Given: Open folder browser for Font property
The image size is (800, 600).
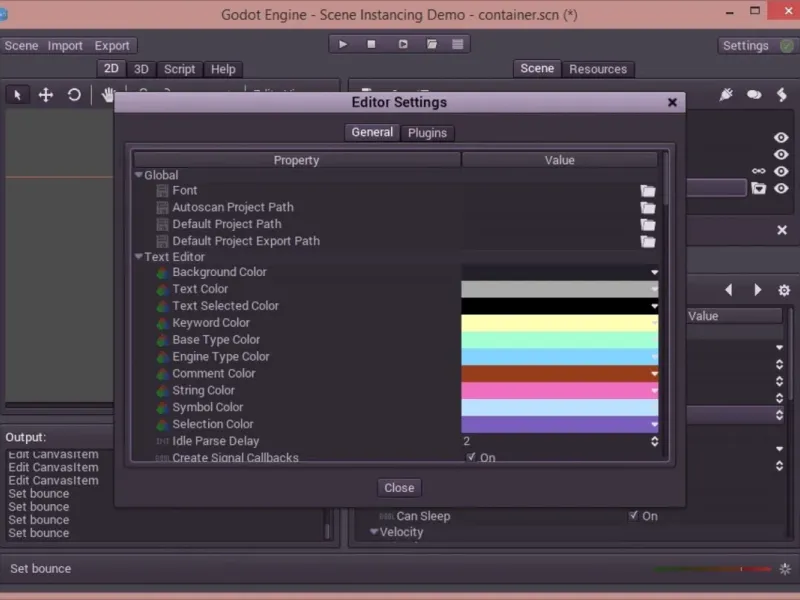Looking at the screenshot, I should [648, 191].
